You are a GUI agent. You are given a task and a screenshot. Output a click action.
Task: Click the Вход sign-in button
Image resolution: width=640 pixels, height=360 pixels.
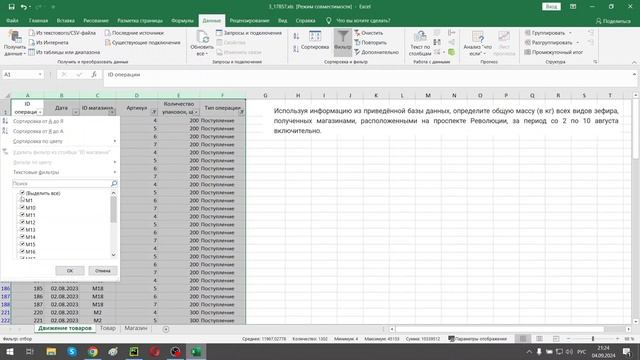[551, 7]
